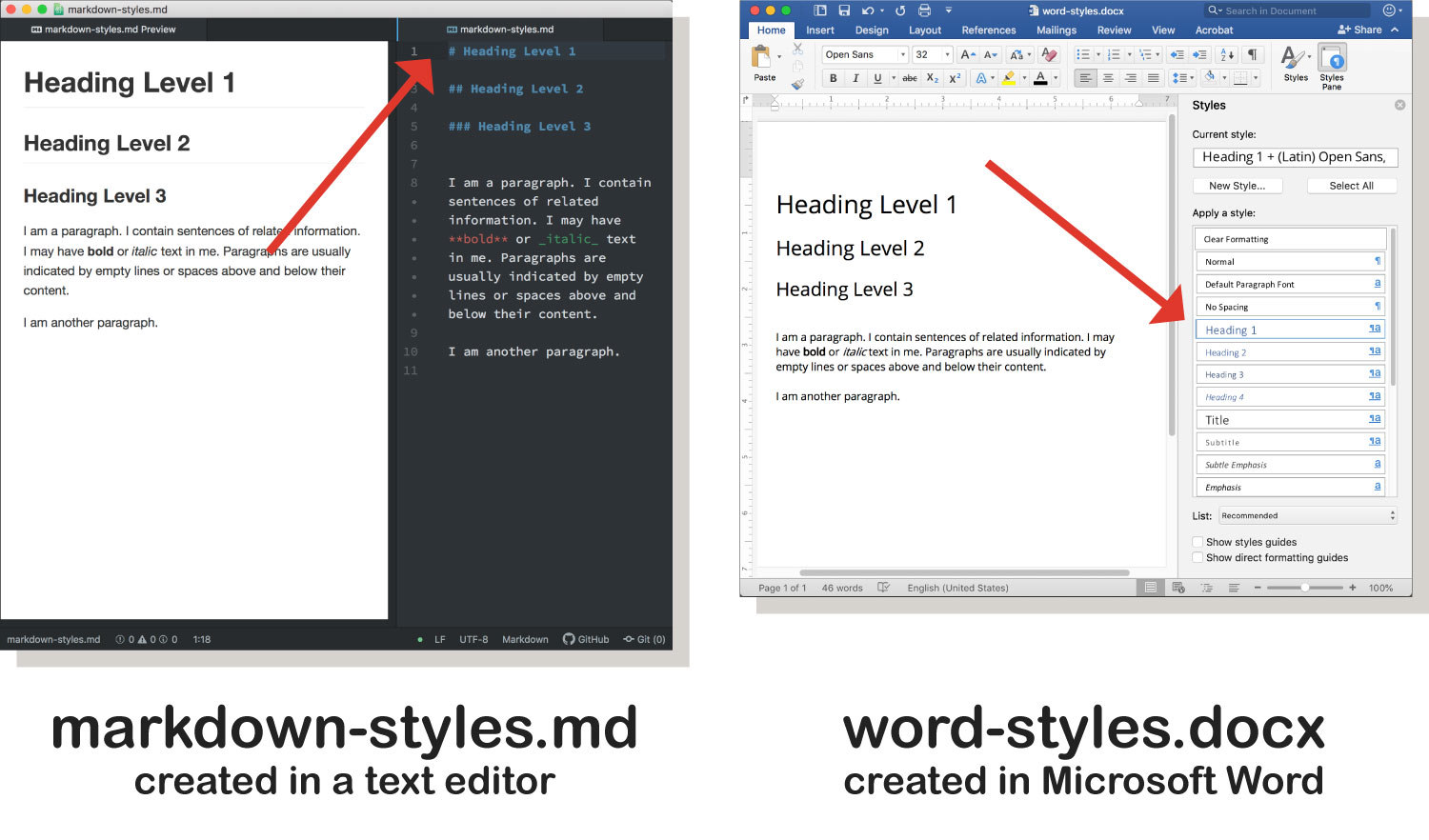Decrease font size with A-down icon
1429x840 pixels.
pyautogui.click(x=991, y=54)
